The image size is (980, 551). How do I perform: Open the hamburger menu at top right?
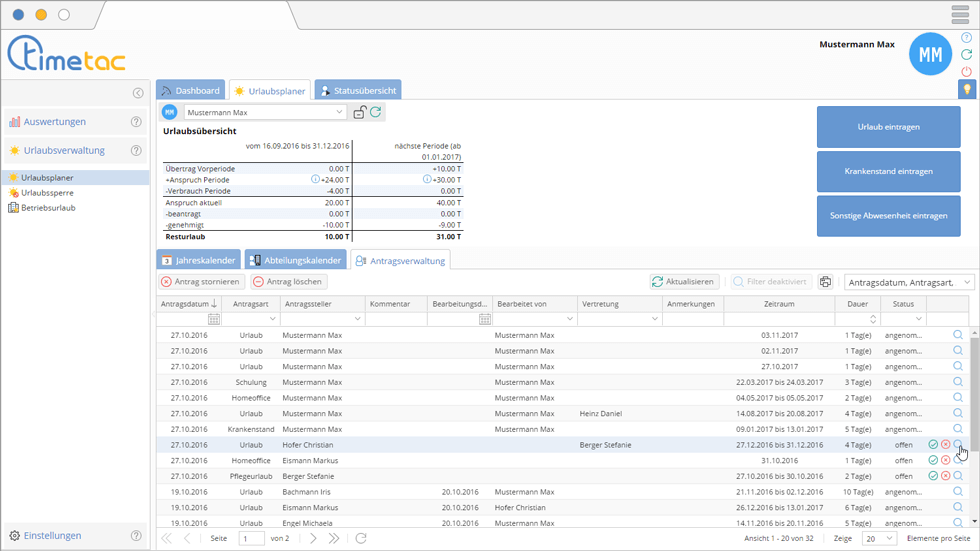click(x=960, y=15)
